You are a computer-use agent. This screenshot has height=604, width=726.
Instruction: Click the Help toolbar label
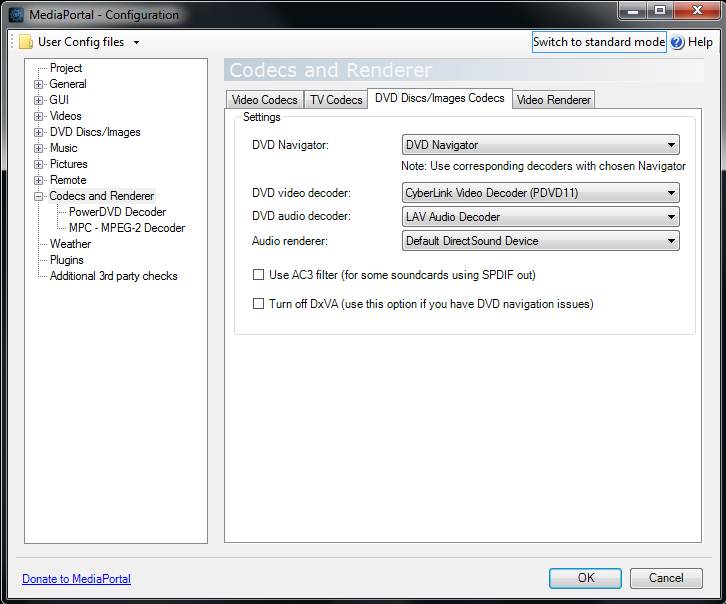tap(700, 42)
